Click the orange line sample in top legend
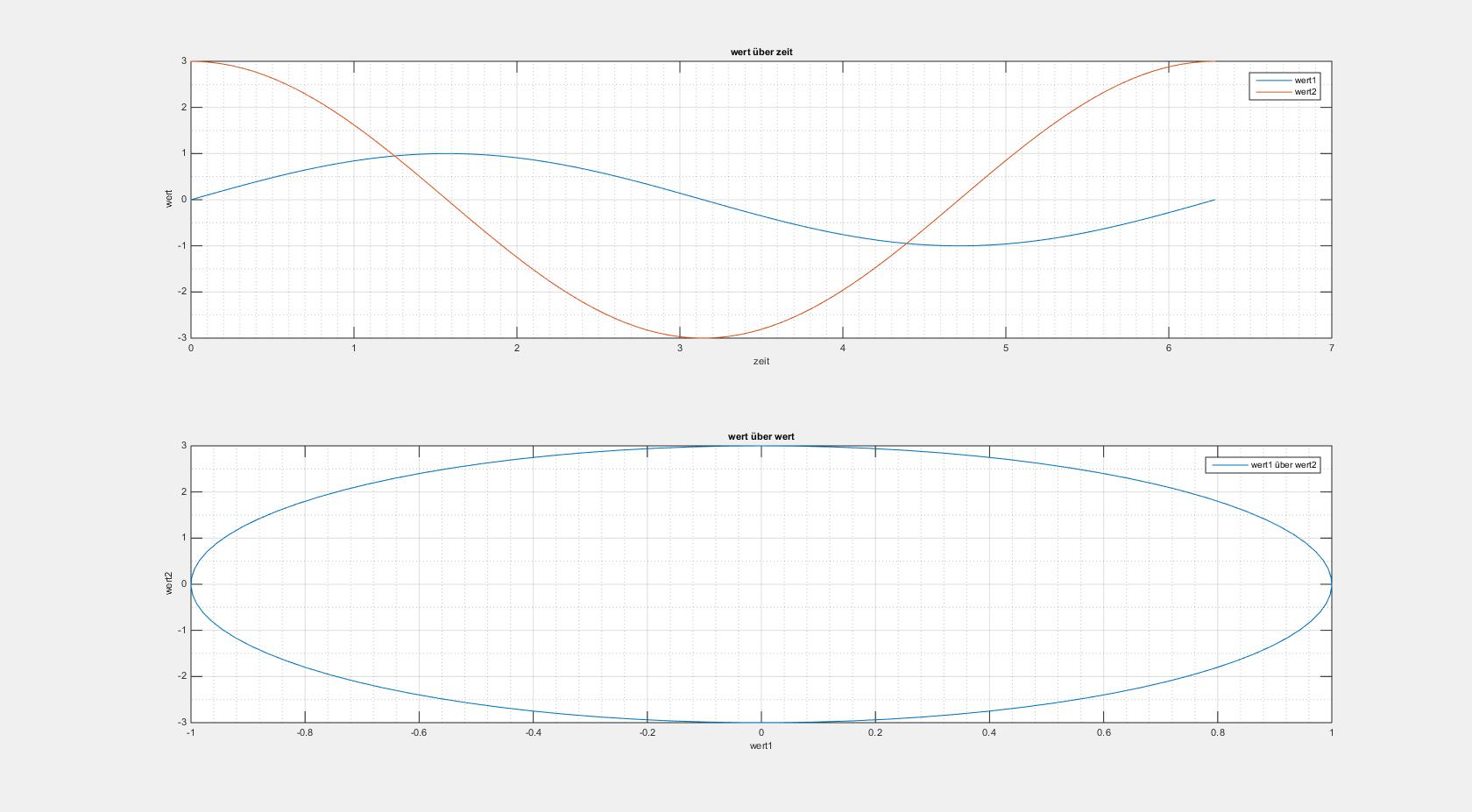The width and height of the screenshot is (1472, 812). coord(1273,92)
